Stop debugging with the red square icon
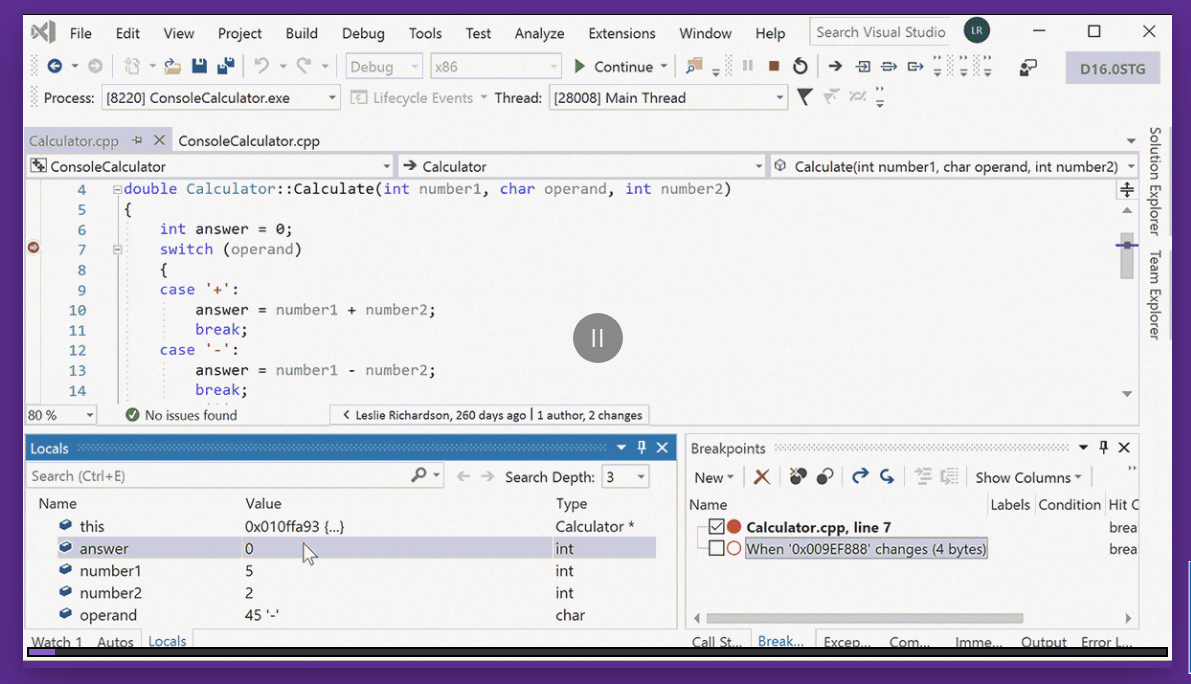The image size is (1191, 684). 772,66
